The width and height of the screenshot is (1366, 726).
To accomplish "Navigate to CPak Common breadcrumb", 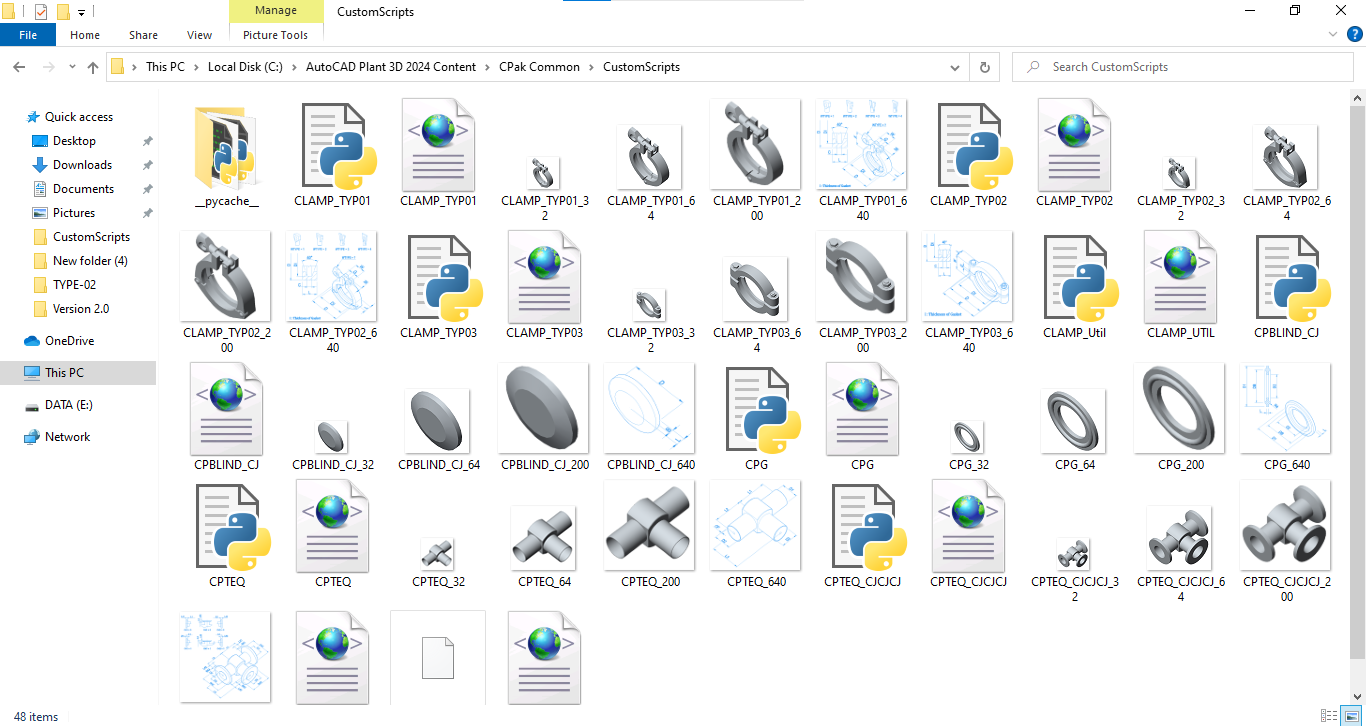I will click(540, 67).
